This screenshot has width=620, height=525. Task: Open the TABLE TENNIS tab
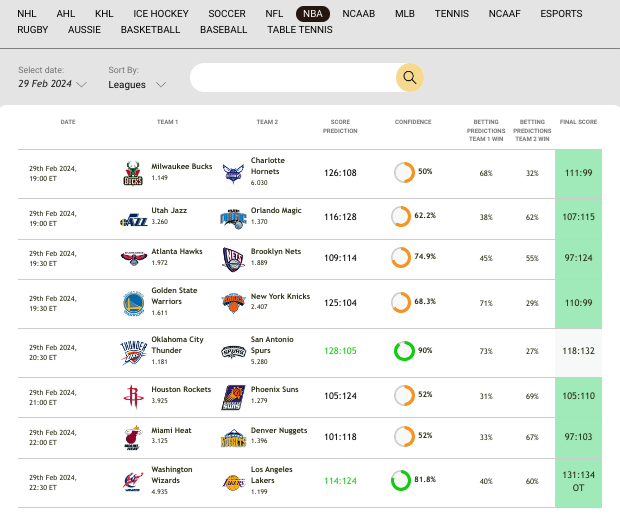click(300, 30)
